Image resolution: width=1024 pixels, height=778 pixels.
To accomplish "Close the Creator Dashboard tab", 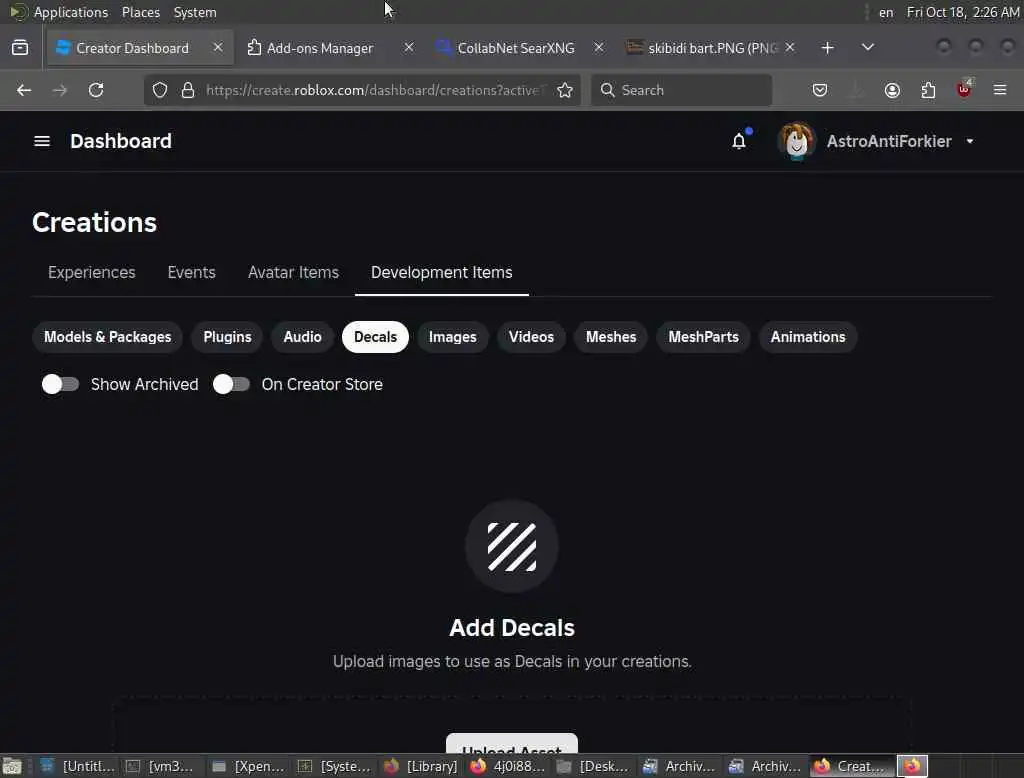I will point(218,48).
